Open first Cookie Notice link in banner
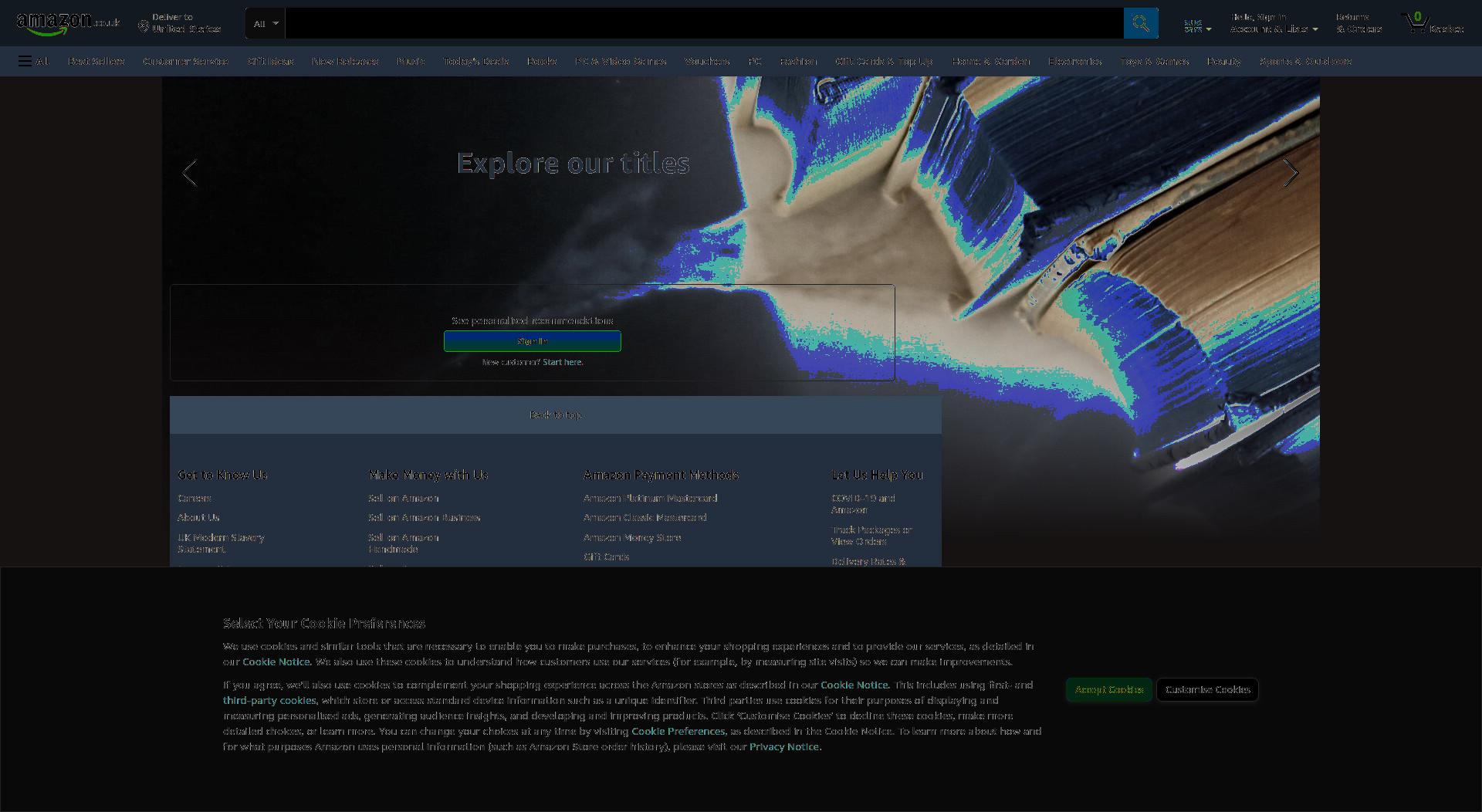 click(276, 661)
